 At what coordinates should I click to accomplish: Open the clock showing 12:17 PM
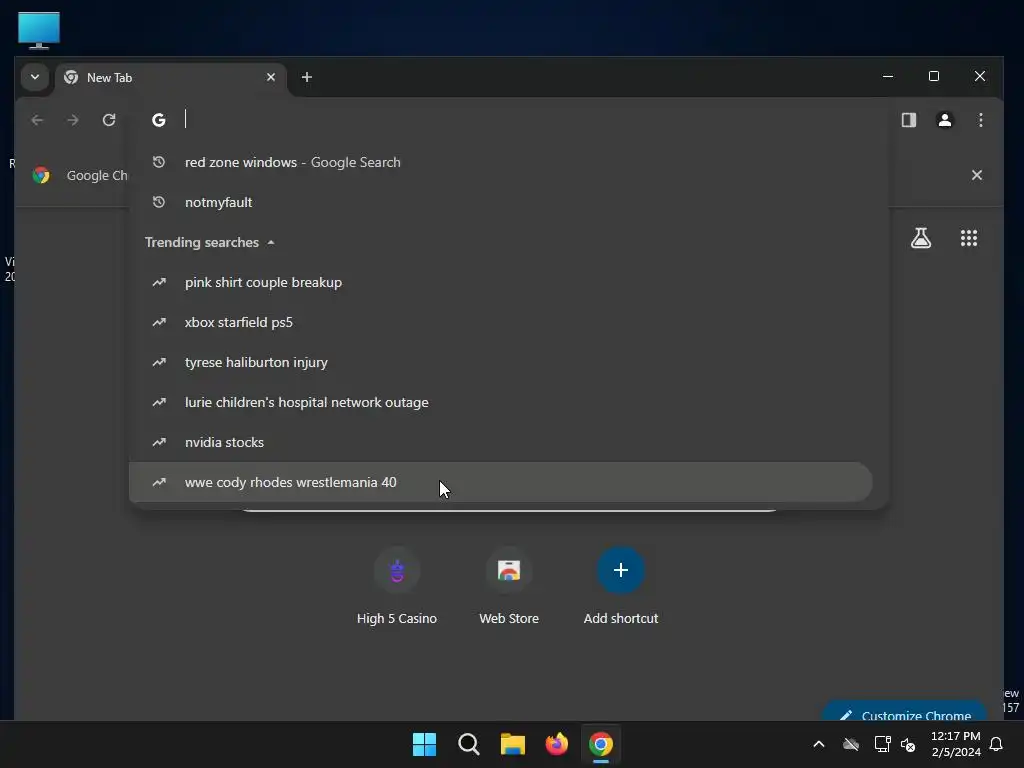(955, 744)
